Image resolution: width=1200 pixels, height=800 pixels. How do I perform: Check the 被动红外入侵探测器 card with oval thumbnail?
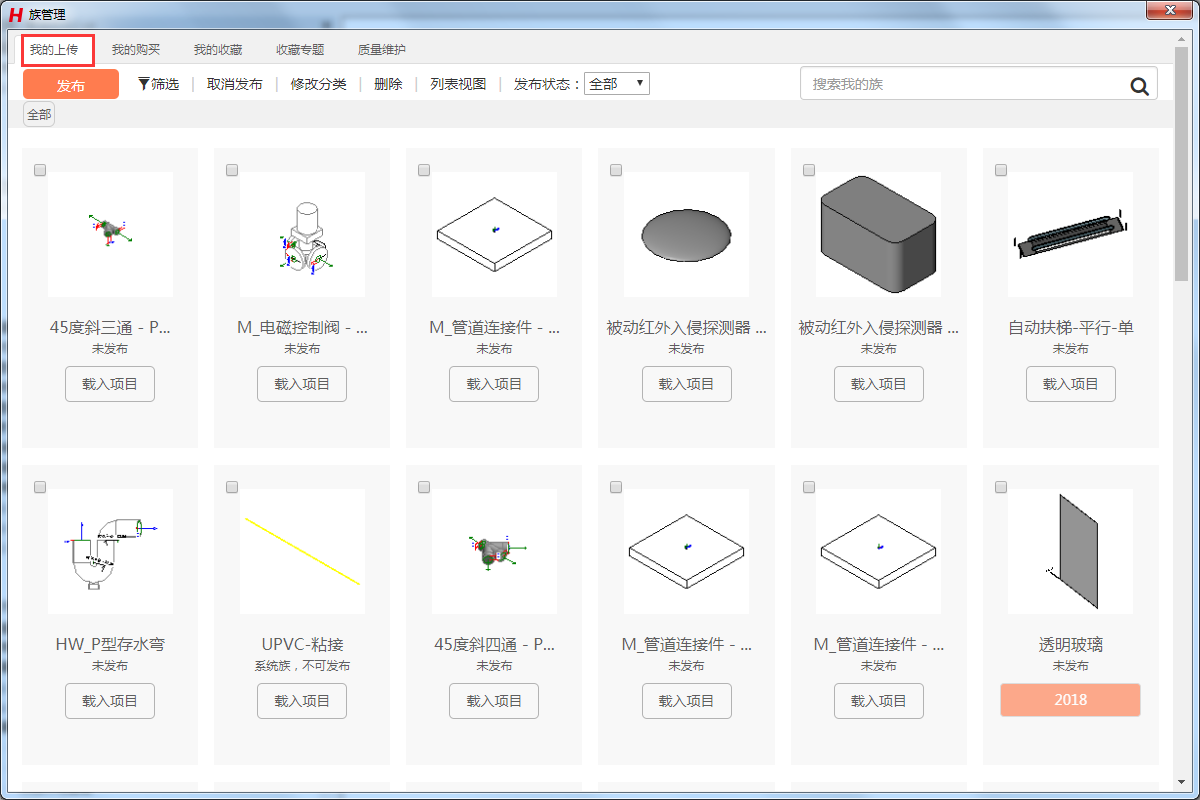coord(616,170)
